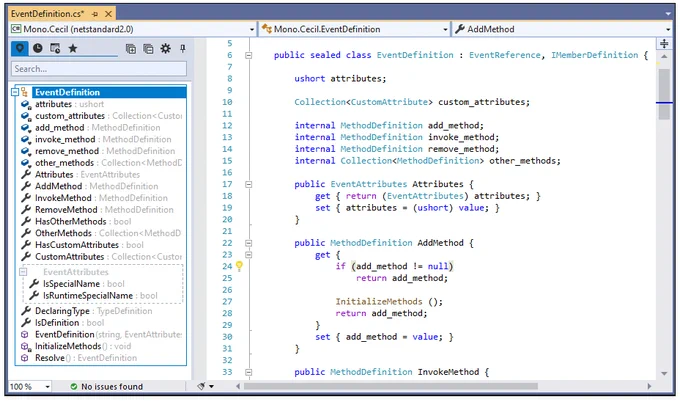Open the AddMethod member dropdown

pos(562,29)
